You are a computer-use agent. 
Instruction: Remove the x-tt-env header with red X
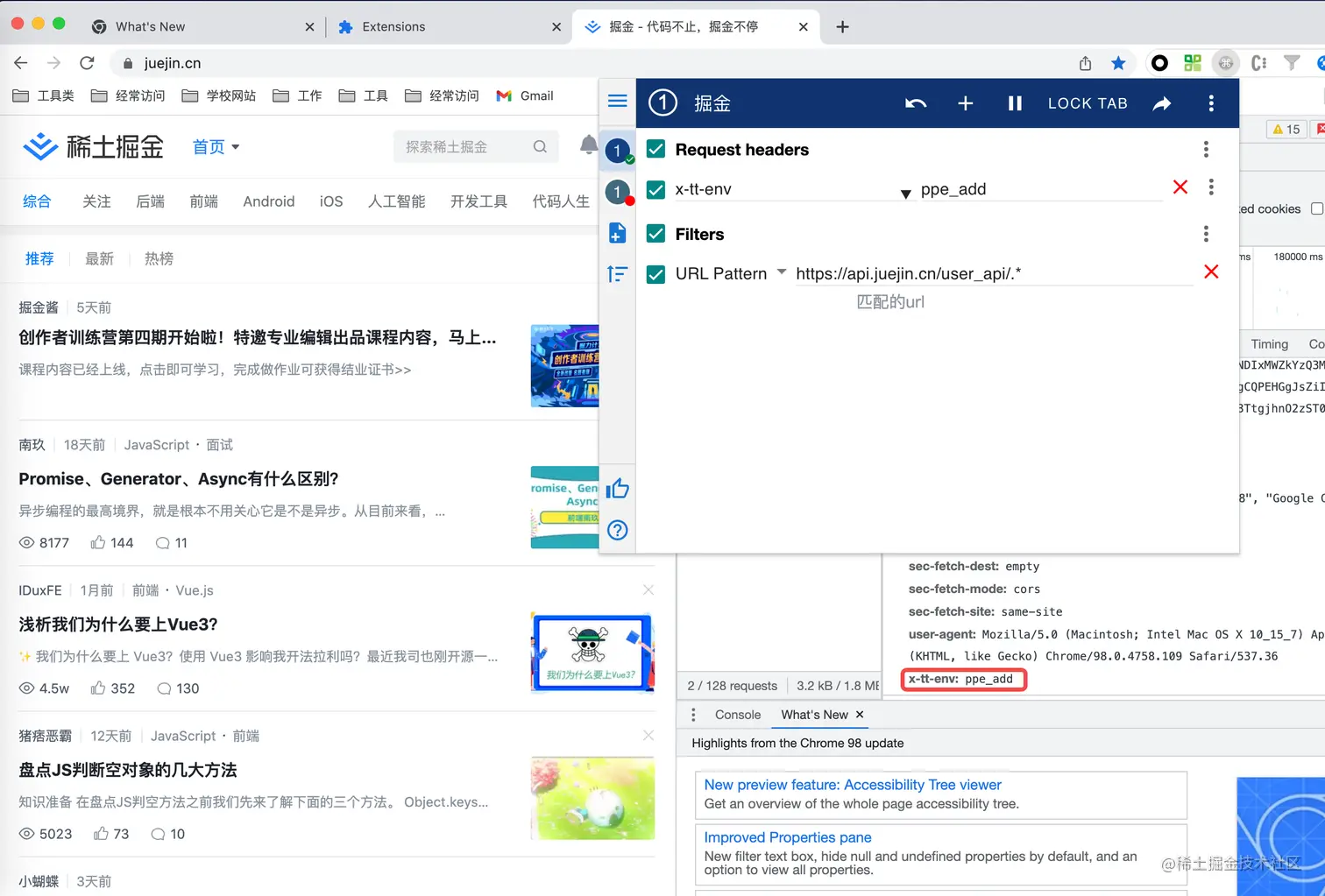[x=1180, y=187]
